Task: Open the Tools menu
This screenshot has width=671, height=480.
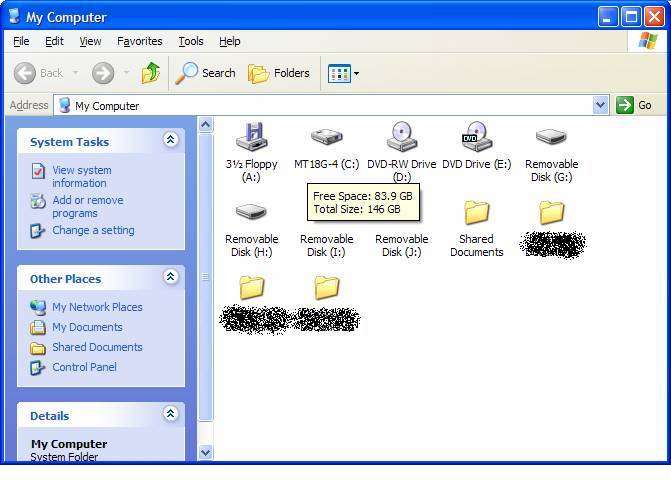Action: [191, 41]
